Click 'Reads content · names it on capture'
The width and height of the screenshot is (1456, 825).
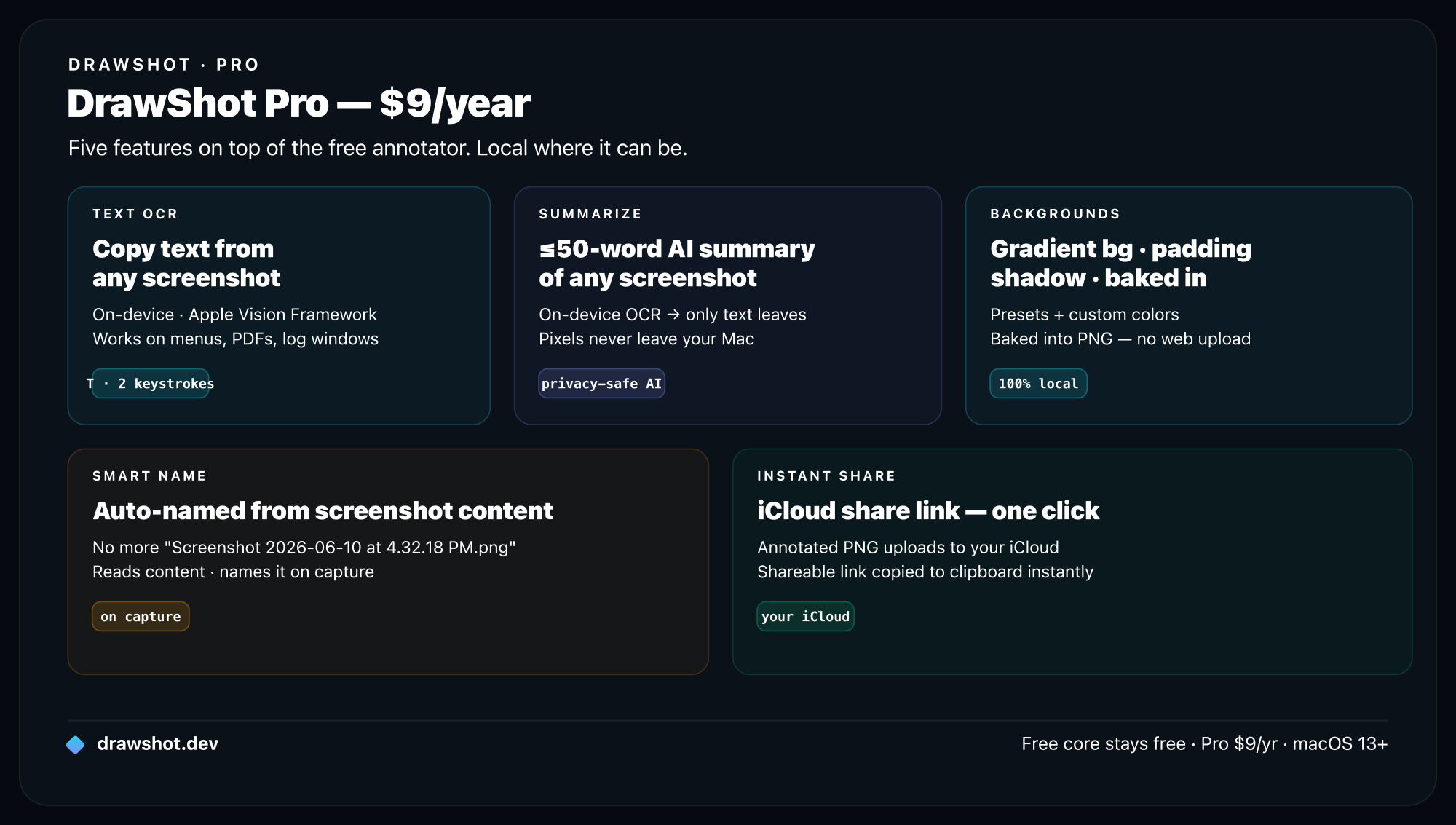[x=233, y=572]
